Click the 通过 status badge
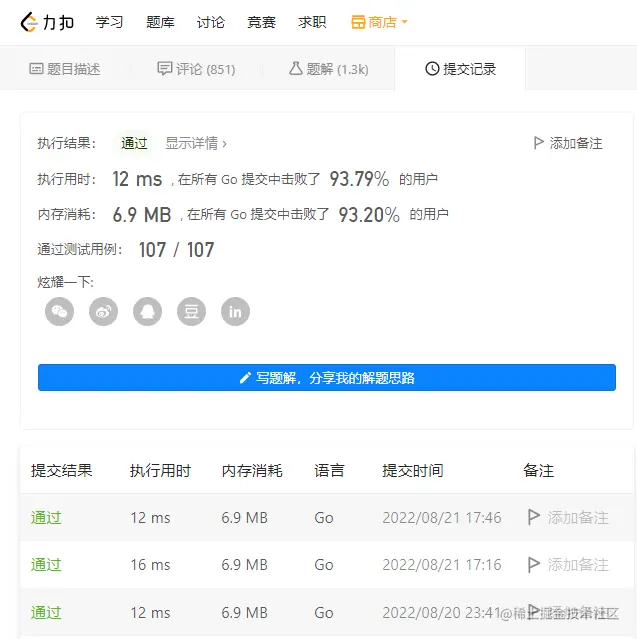 click(x=134, y=143)
